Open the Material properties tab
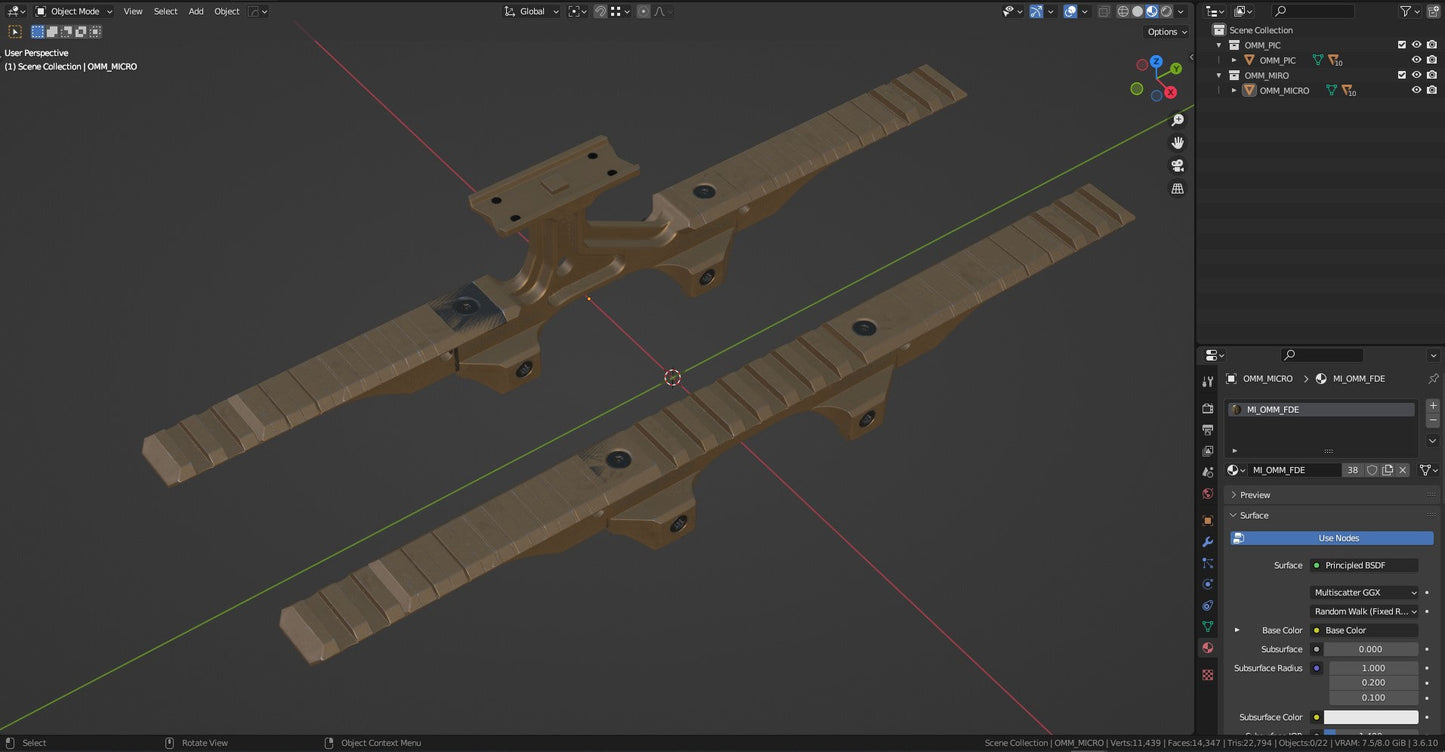Screen dimensions: 1445x752 coord(1207,647)
